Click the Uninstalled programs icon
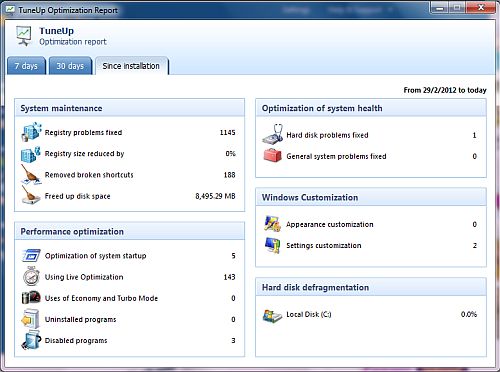The image size is (500, 372). click(30, 319)
